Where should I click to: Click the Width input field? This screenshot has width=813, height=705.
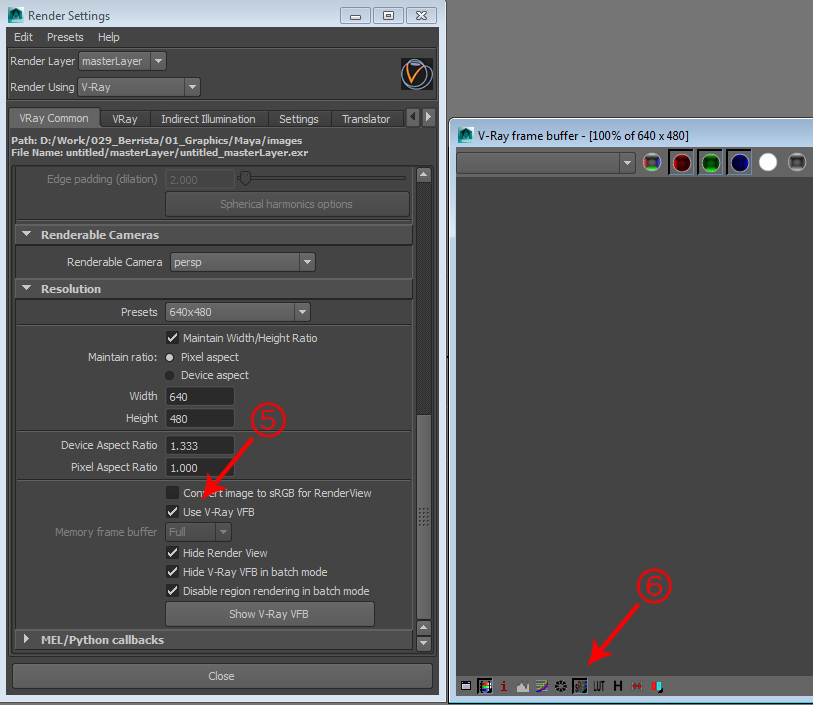point(200,397)
